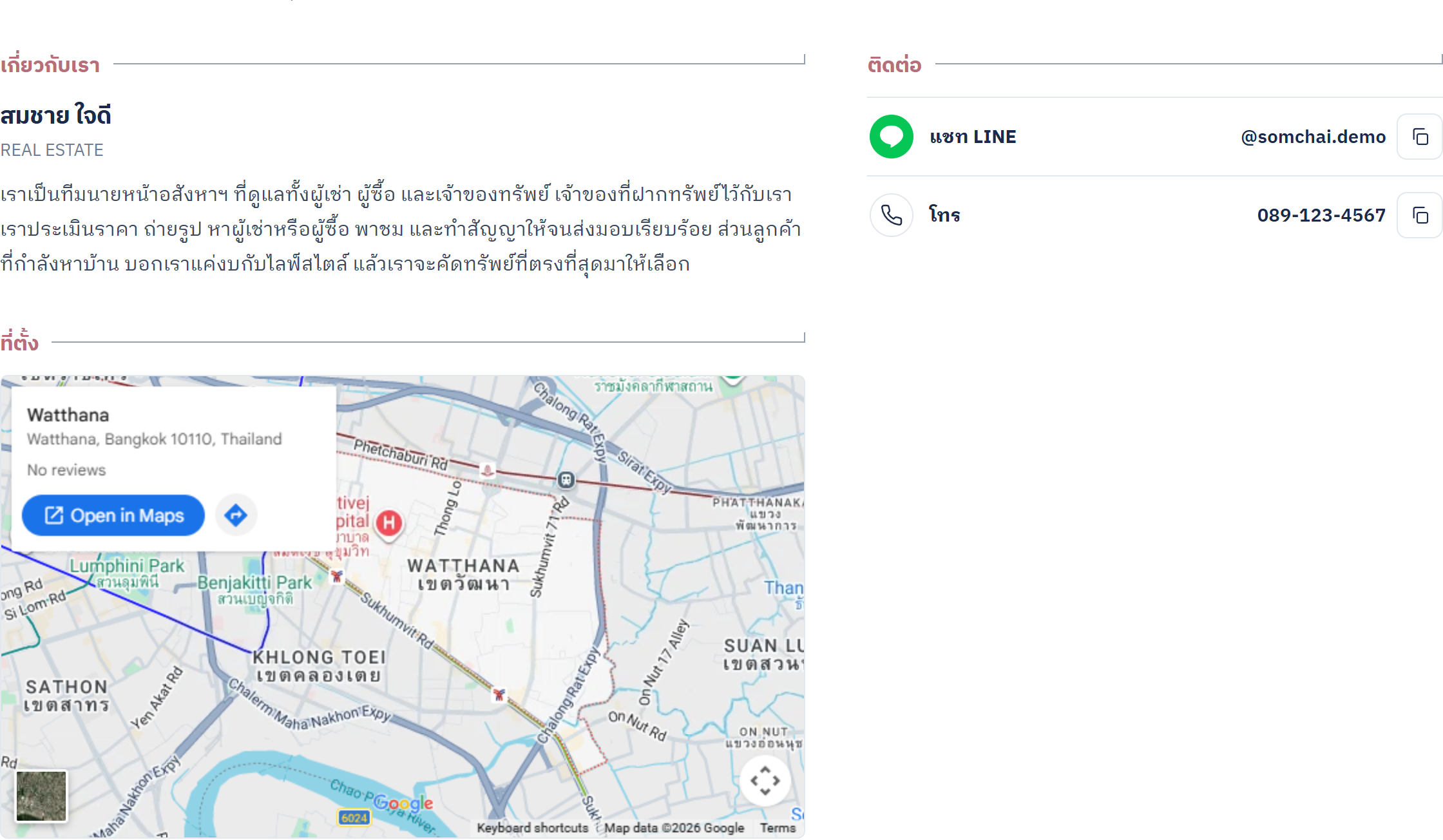Click the On Nut Rd label on map

637,725
